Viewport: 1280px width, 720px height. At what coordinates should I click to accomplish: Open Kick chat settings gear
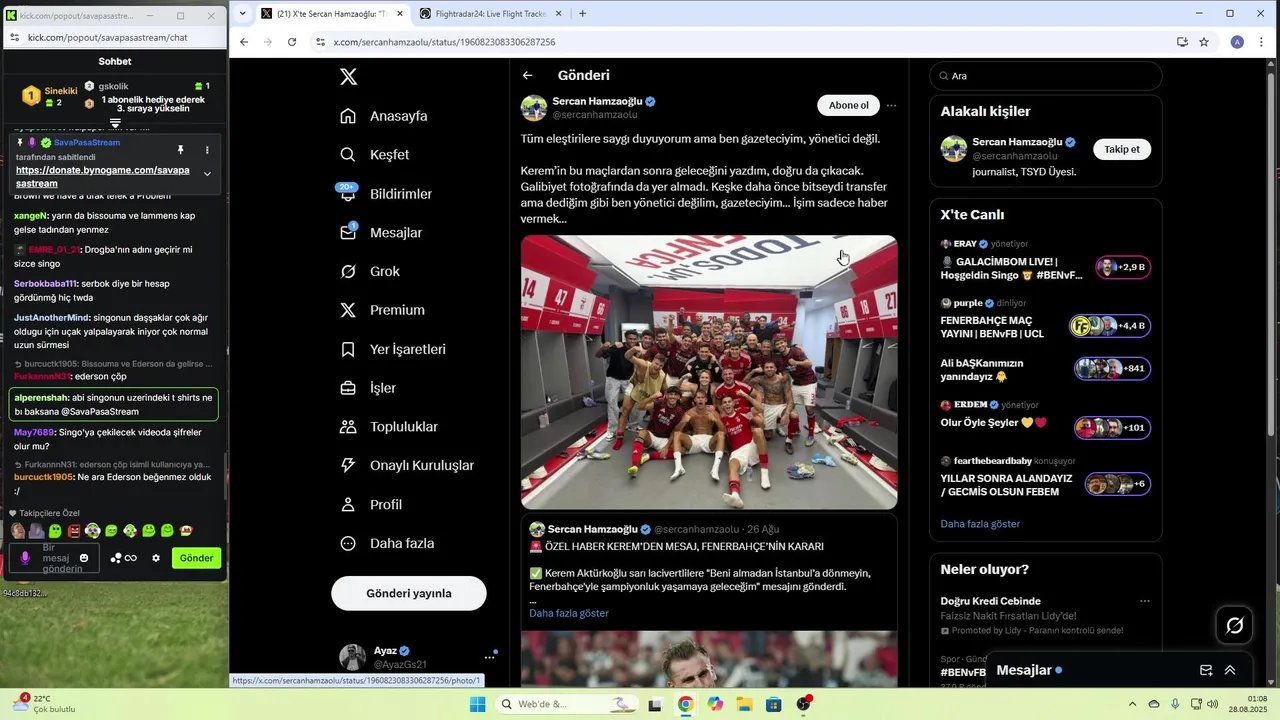click(156, 558)
